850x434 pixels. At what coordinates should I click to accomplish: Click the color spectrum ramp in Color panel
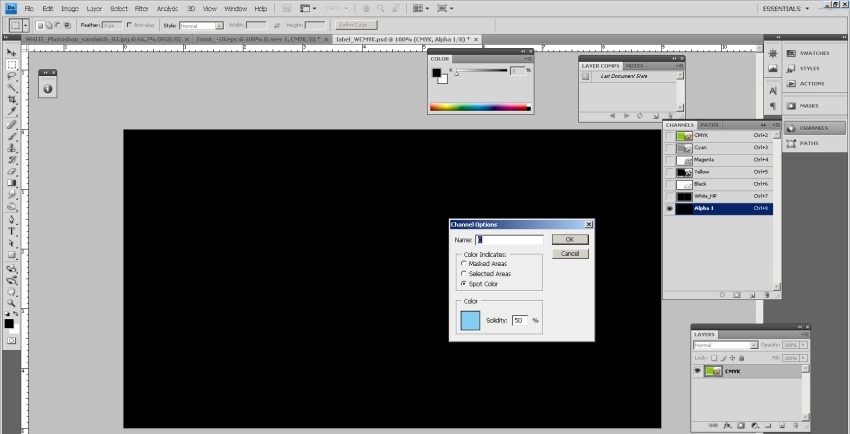tap(480, 107)
